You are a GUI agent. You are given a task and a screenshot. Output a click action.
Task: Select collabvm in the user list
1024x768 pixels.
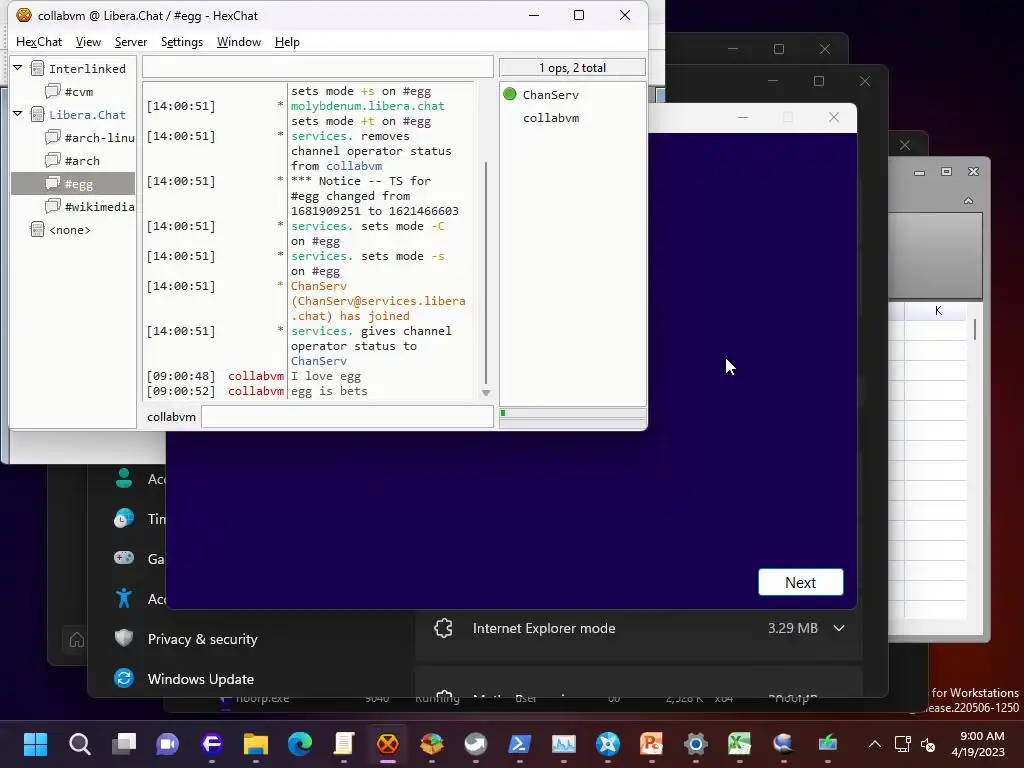[x=551, y=118]
